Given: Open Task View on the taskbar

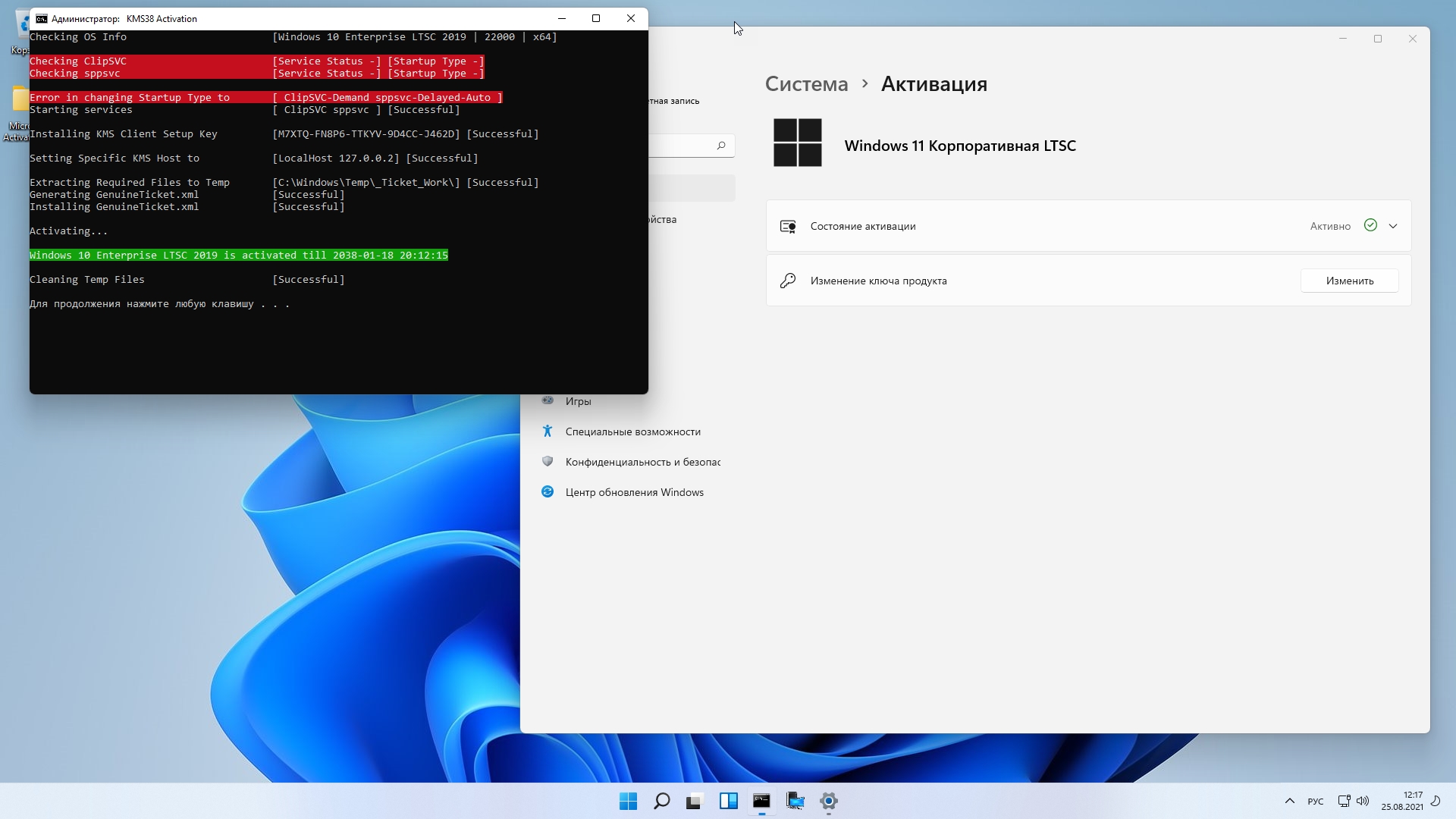Looking at the screenshot, I should (x=695, y=801).
